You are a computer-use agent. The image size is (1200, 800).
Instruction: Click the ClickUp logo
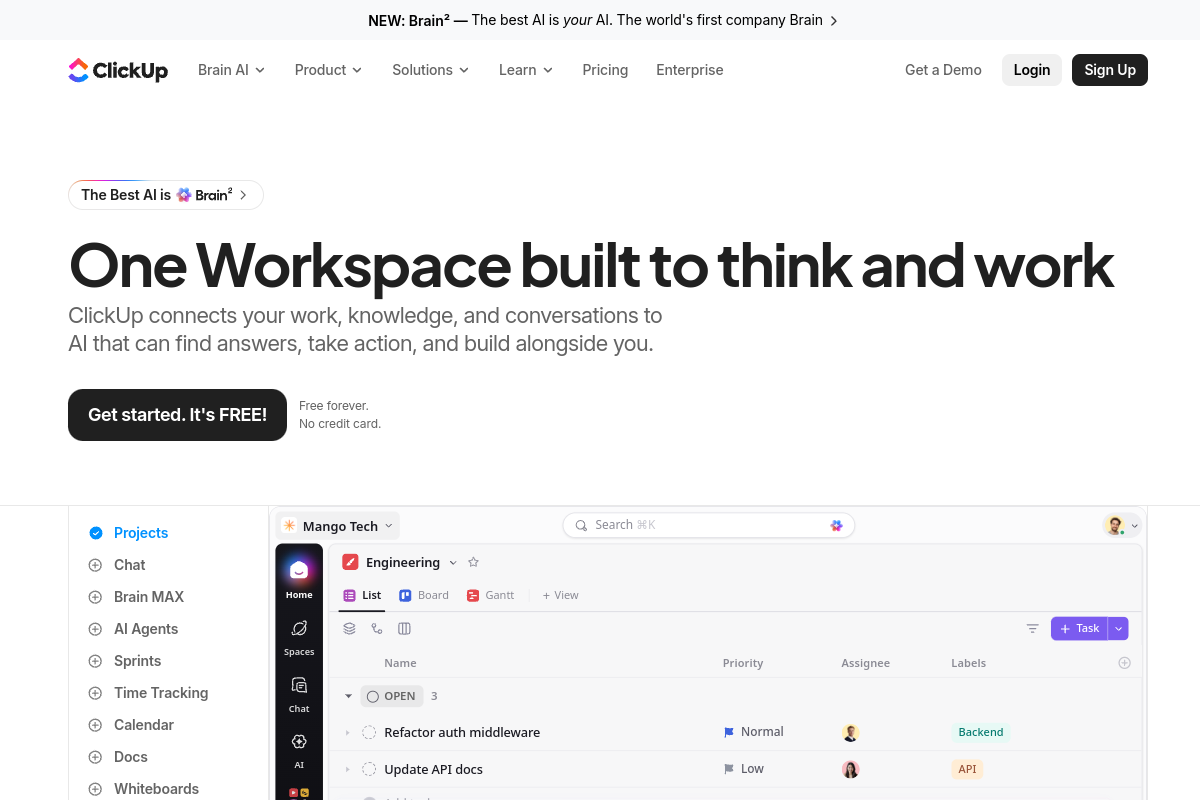118,70
